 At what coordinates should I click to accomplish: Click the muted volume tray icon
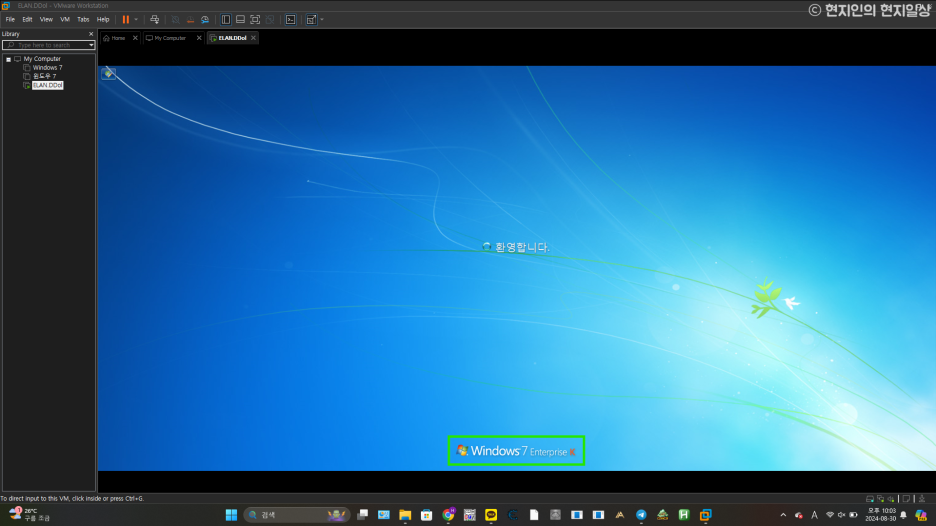pyautogui.click(x=841, y=515)
